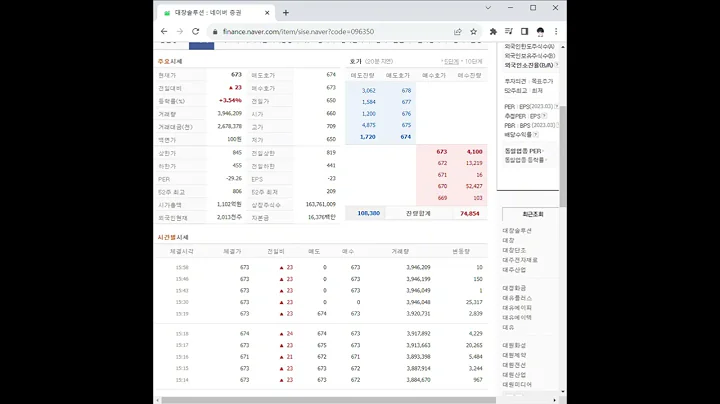Image resolution: width=720 pixels, height=404 pixels.
Task: Click the 상장주식수 value 163,761,009
Action: [x=321, y=204]
